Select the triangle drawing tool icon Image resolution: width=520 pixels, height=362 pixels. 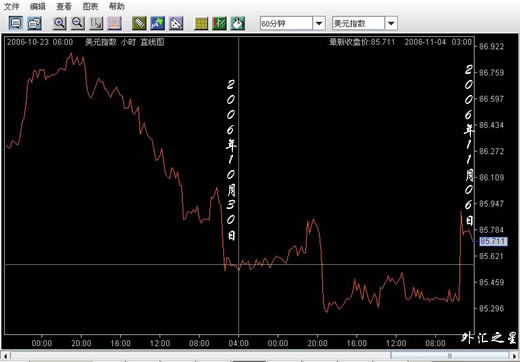pos(176,23)
